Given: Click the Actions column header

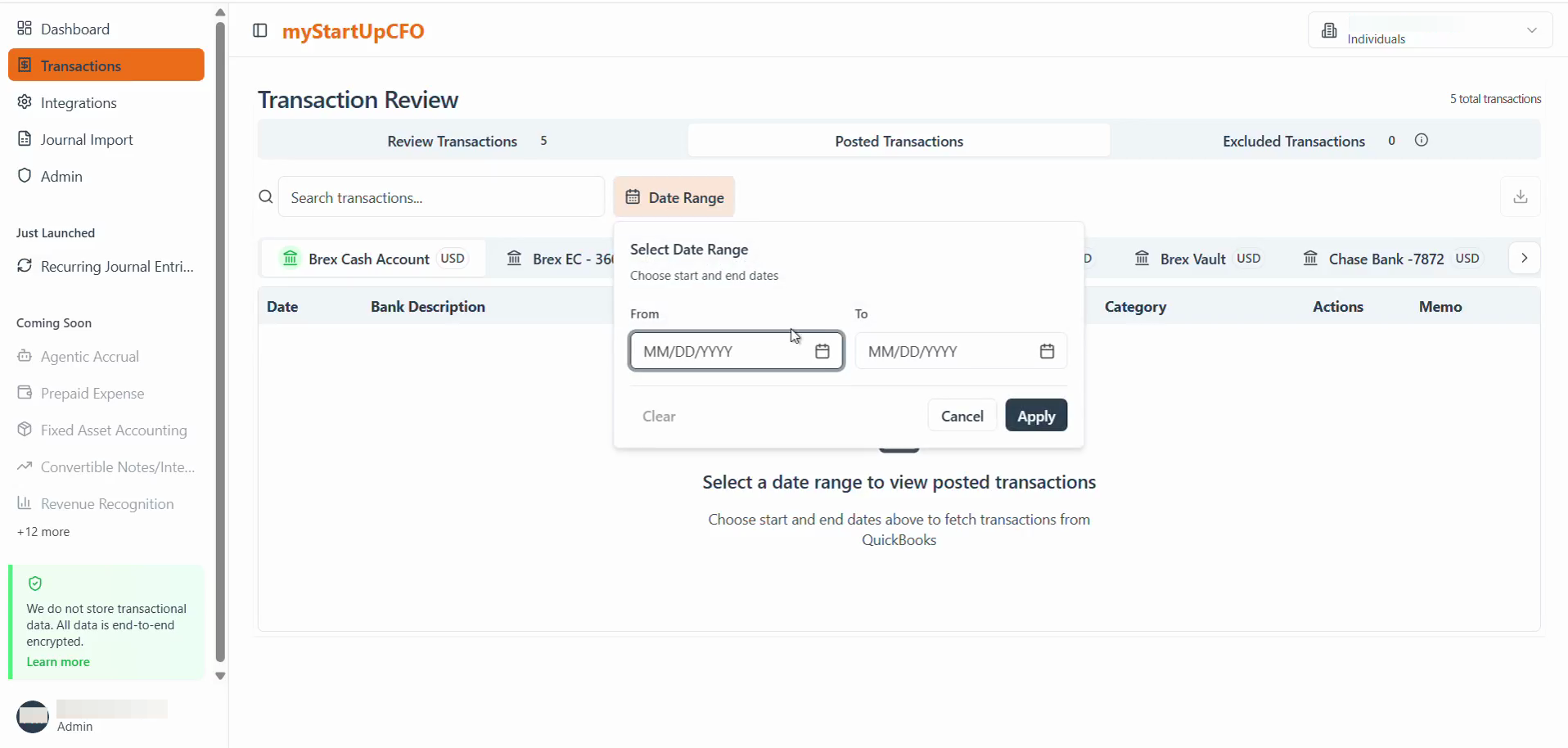Looking at the screenshot, I should pyautogui.click(x=1338, y=307).
